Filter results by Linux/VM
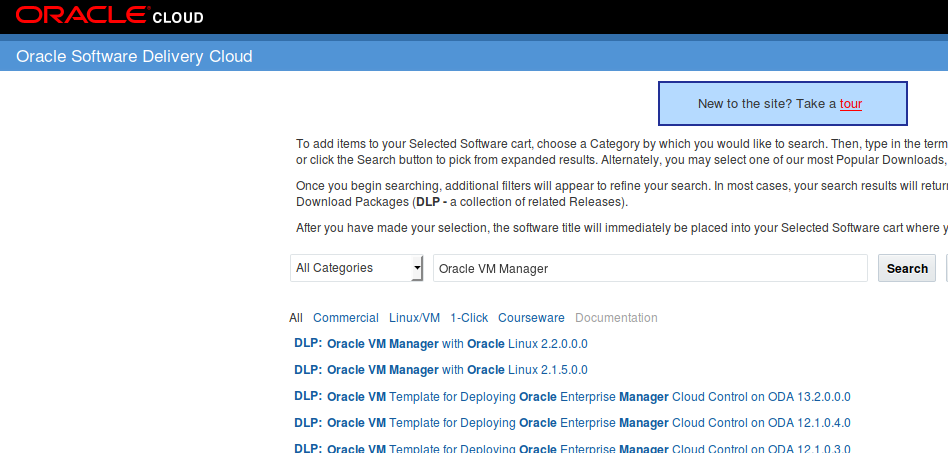948x453 pixels. (414, 318)
